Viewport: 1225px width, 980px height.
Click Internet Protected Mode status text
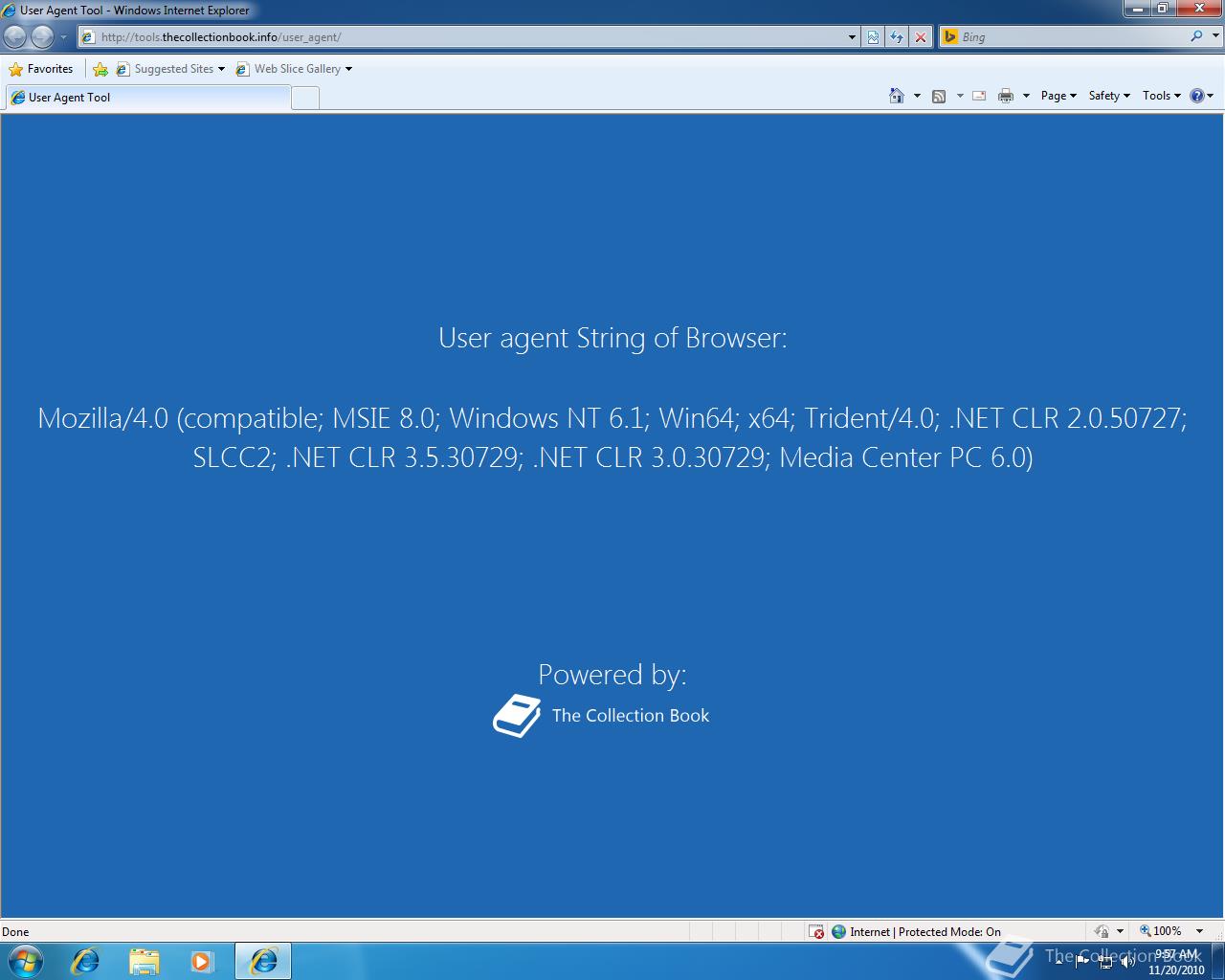pos(925,931)
